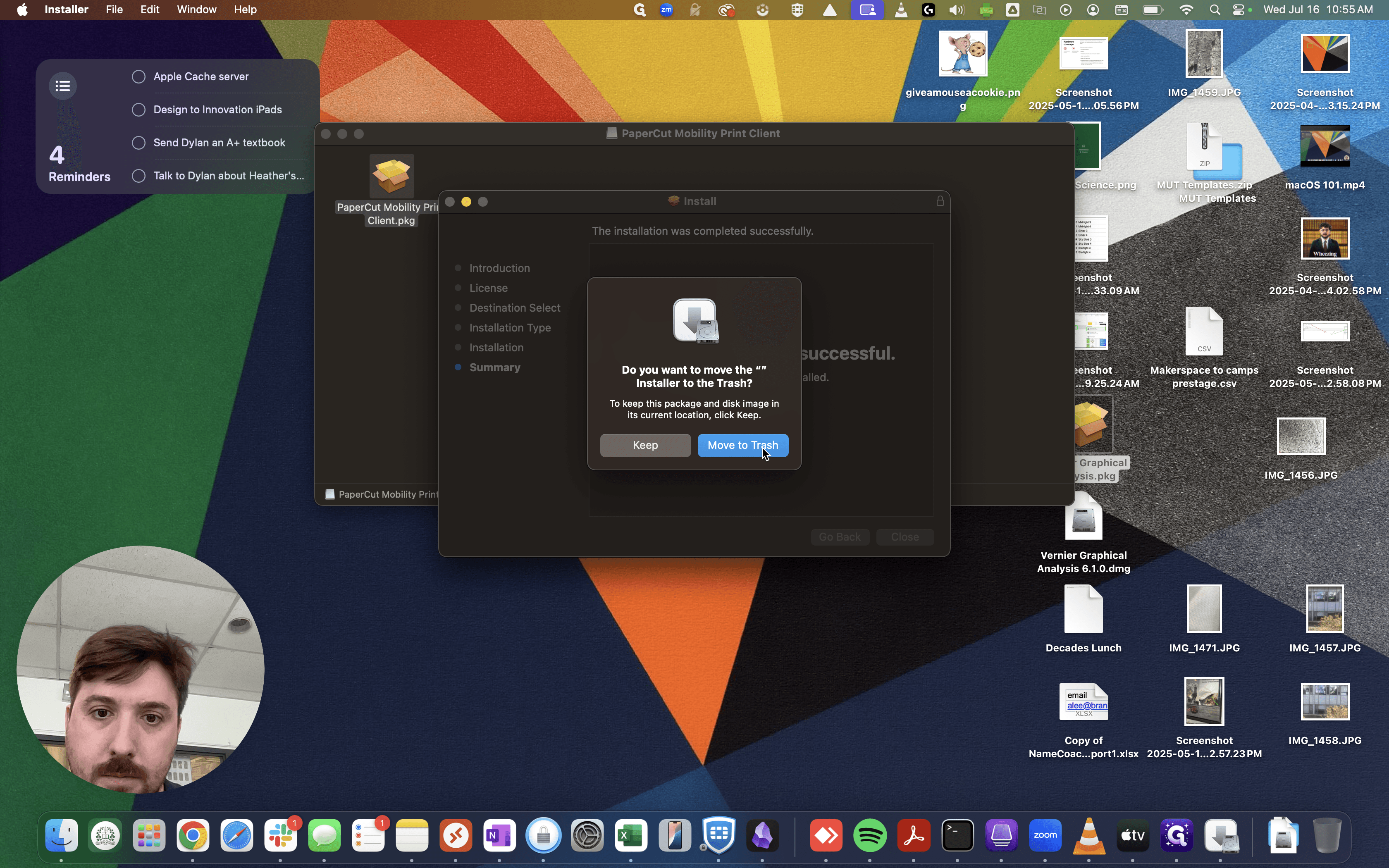Open Reminders app from the Dock
Viewport: 1389px width, 868px height.
368,835
